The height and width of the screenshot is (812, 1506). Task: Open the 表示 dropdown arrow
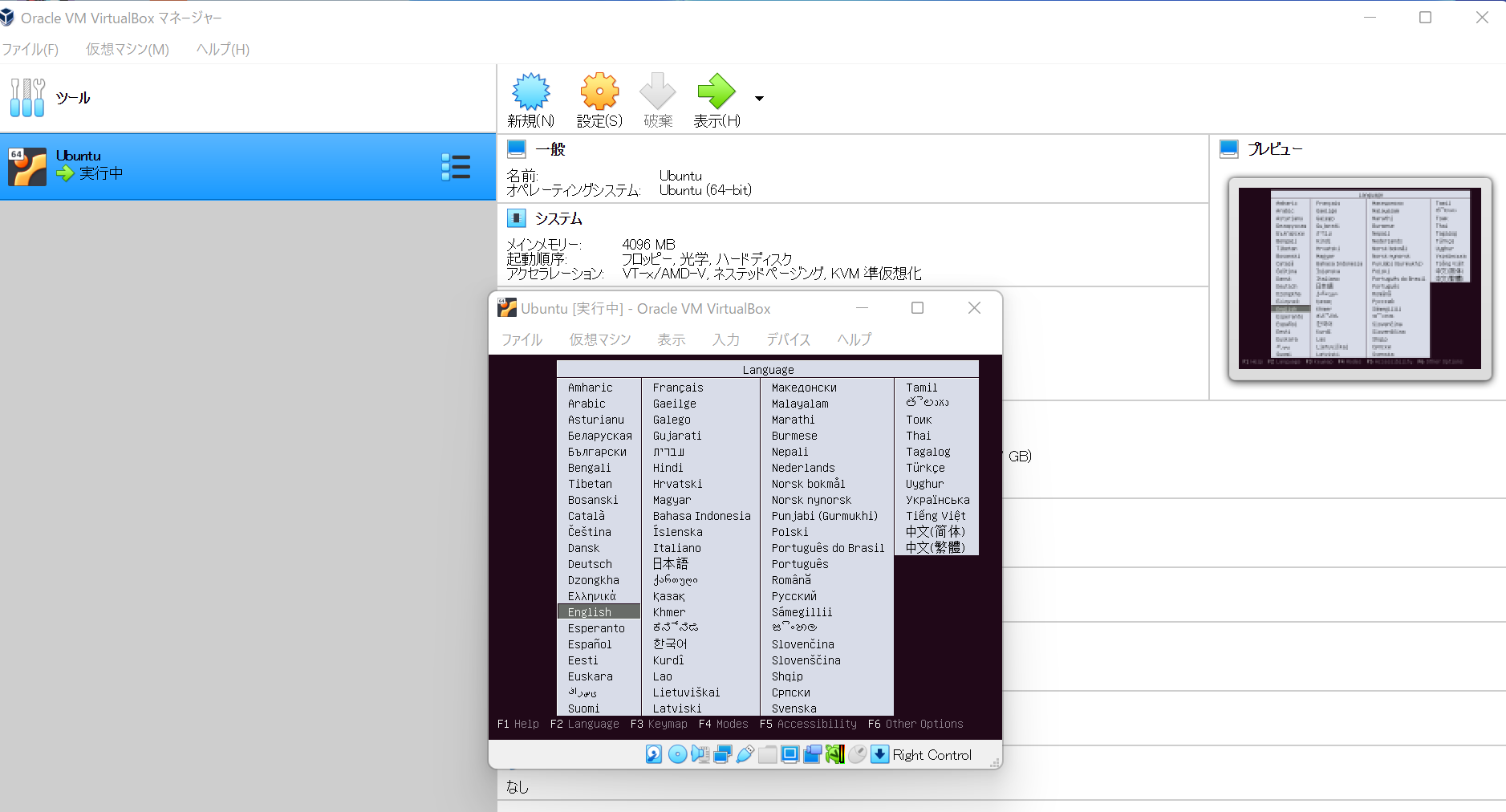(x=758, y=98)
